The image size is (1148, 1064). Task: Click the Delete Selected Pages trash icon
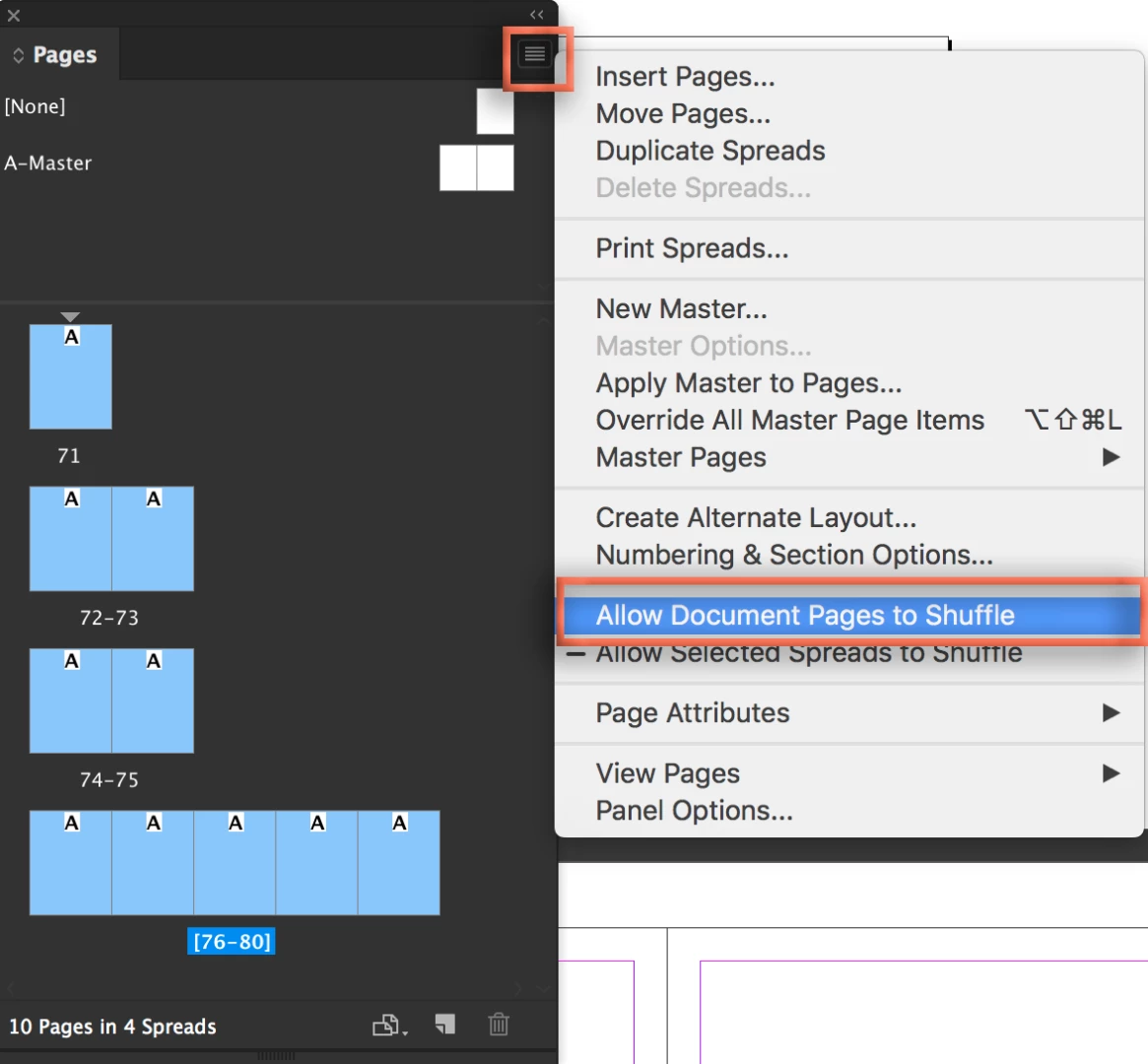pyautogui.click(x=499, y=1024)
